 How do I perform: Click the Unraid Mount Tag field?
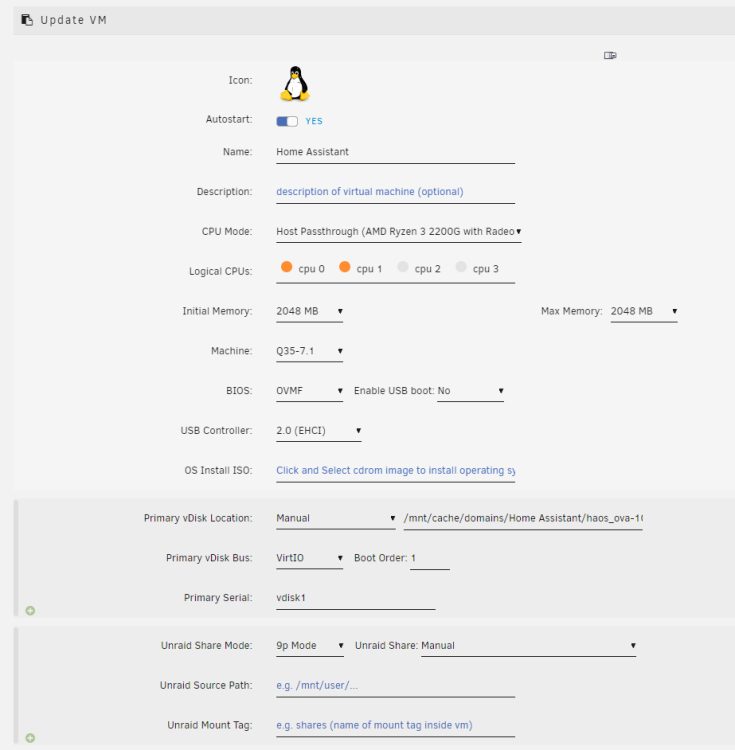[395, 725]
